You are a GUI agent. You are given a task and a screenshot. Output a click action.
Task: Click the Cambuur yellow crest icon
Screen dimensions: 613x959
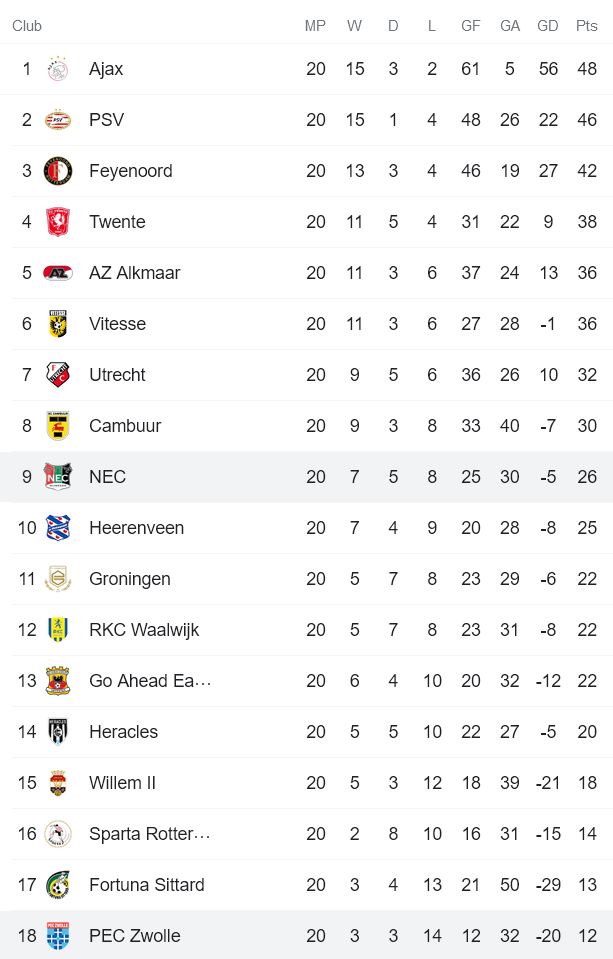coord(58,426)
